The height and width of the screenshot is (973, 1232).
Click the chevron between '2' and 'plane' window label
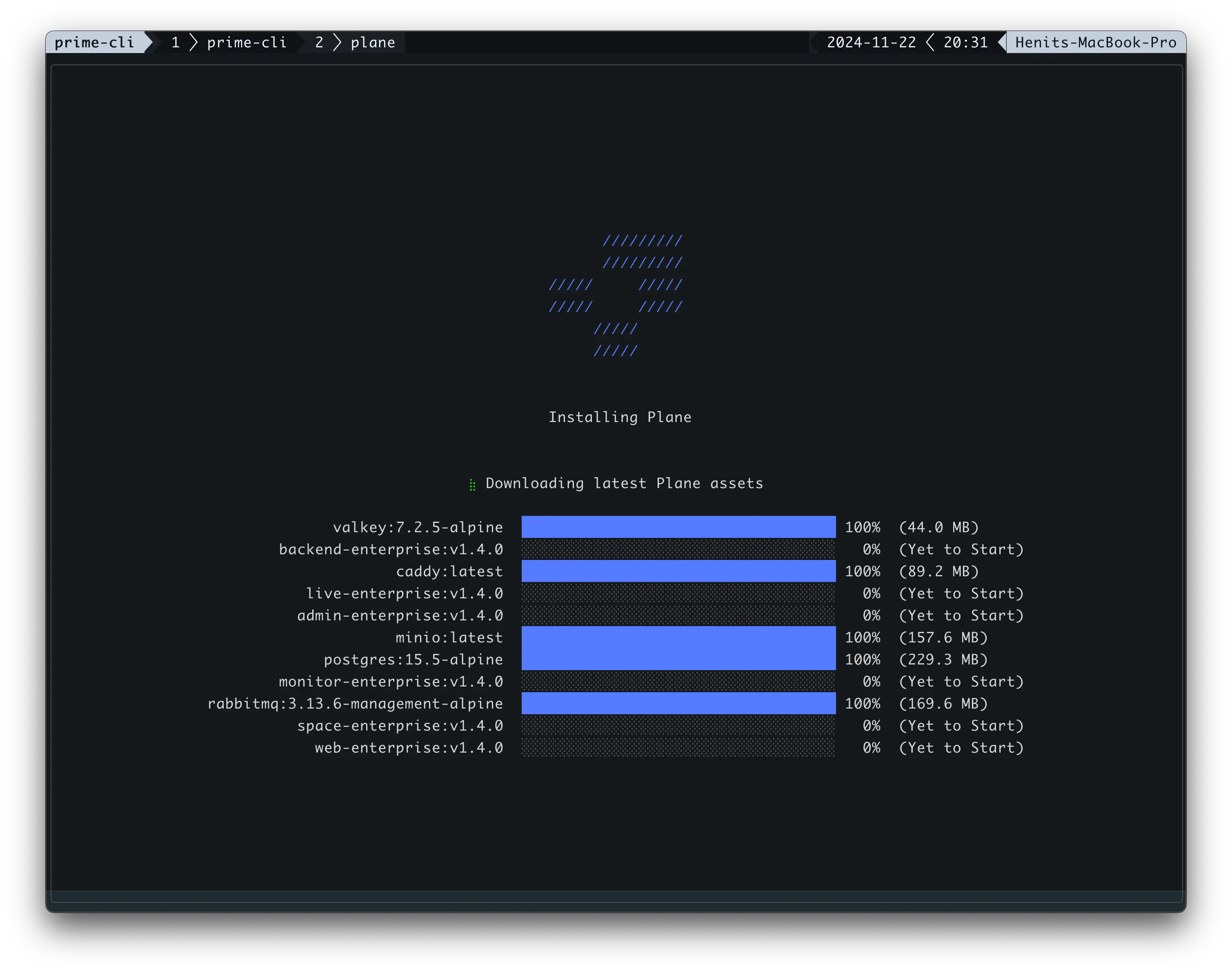(337, 42)
